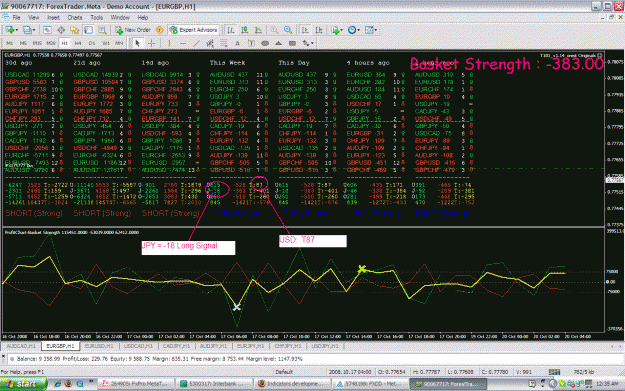Switch timeframe to M1
This screenshot has height=391, width=625.
(x=10, y=43)
